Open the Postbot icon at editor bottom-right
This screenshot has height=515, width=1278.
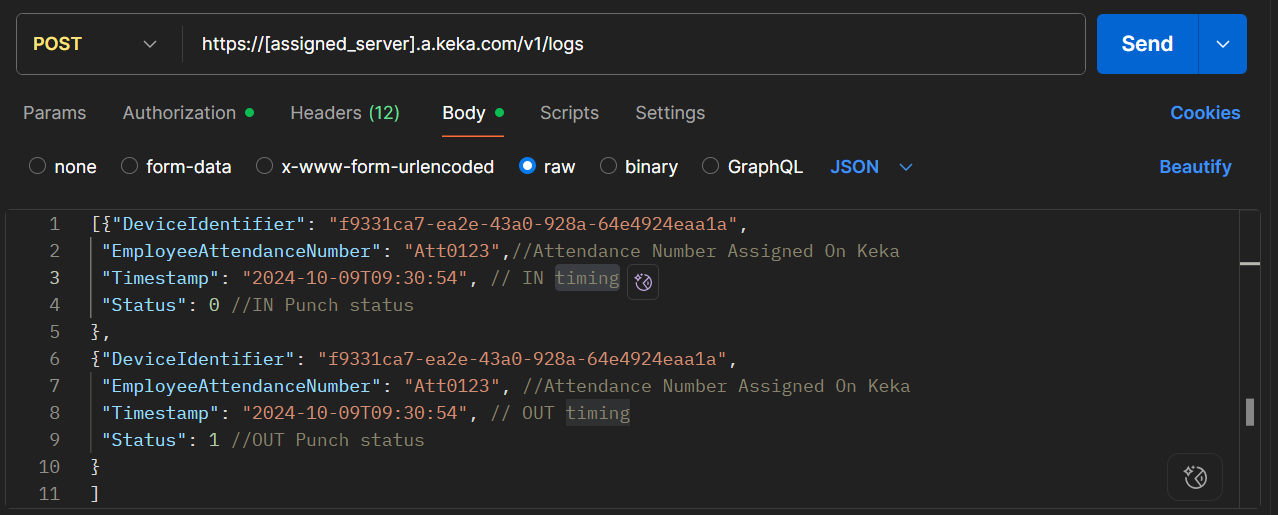click(x=1195, y=476)
